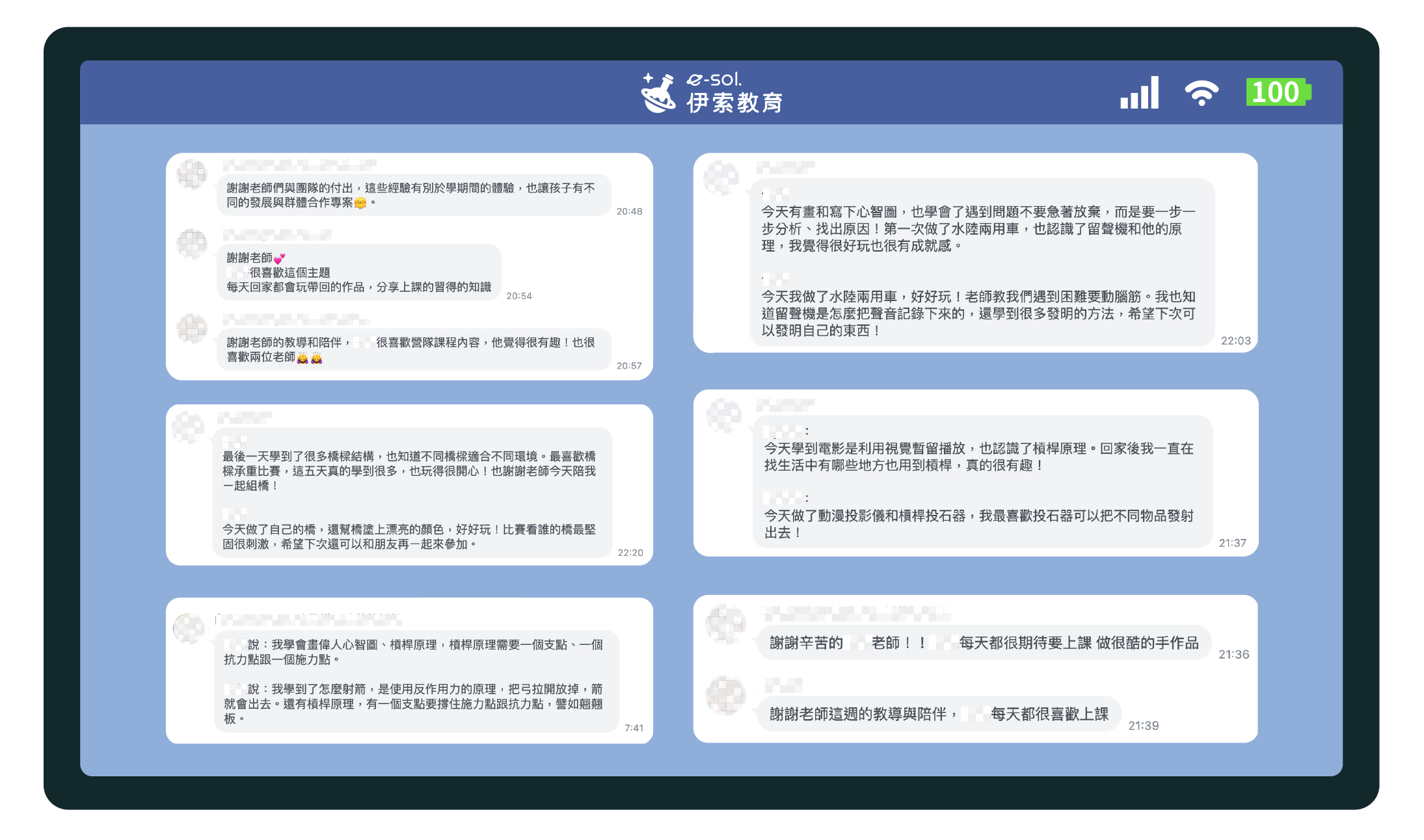
Task: Click avatar beside the 20:54 message
Action: pos(192,244)
